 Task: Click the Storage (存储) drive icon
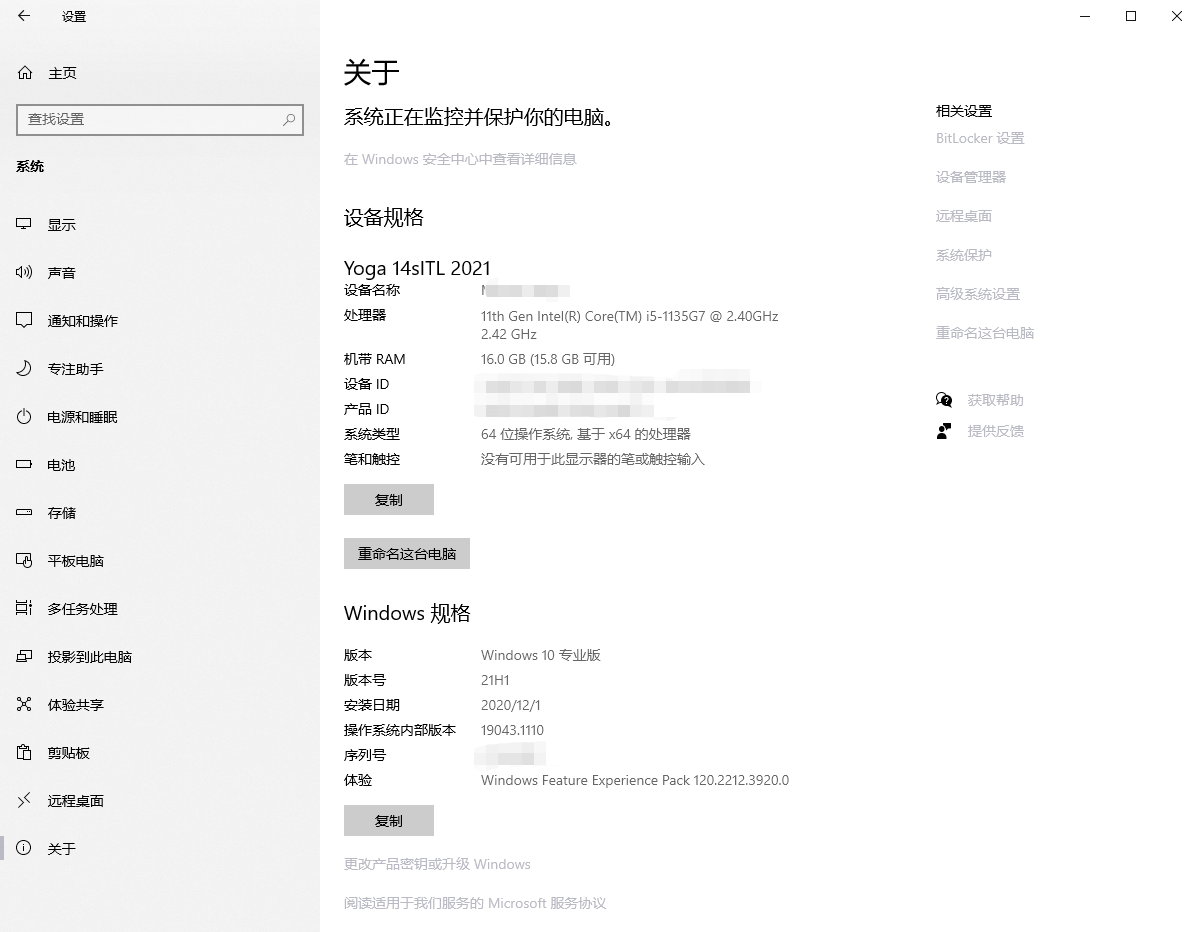25,513
